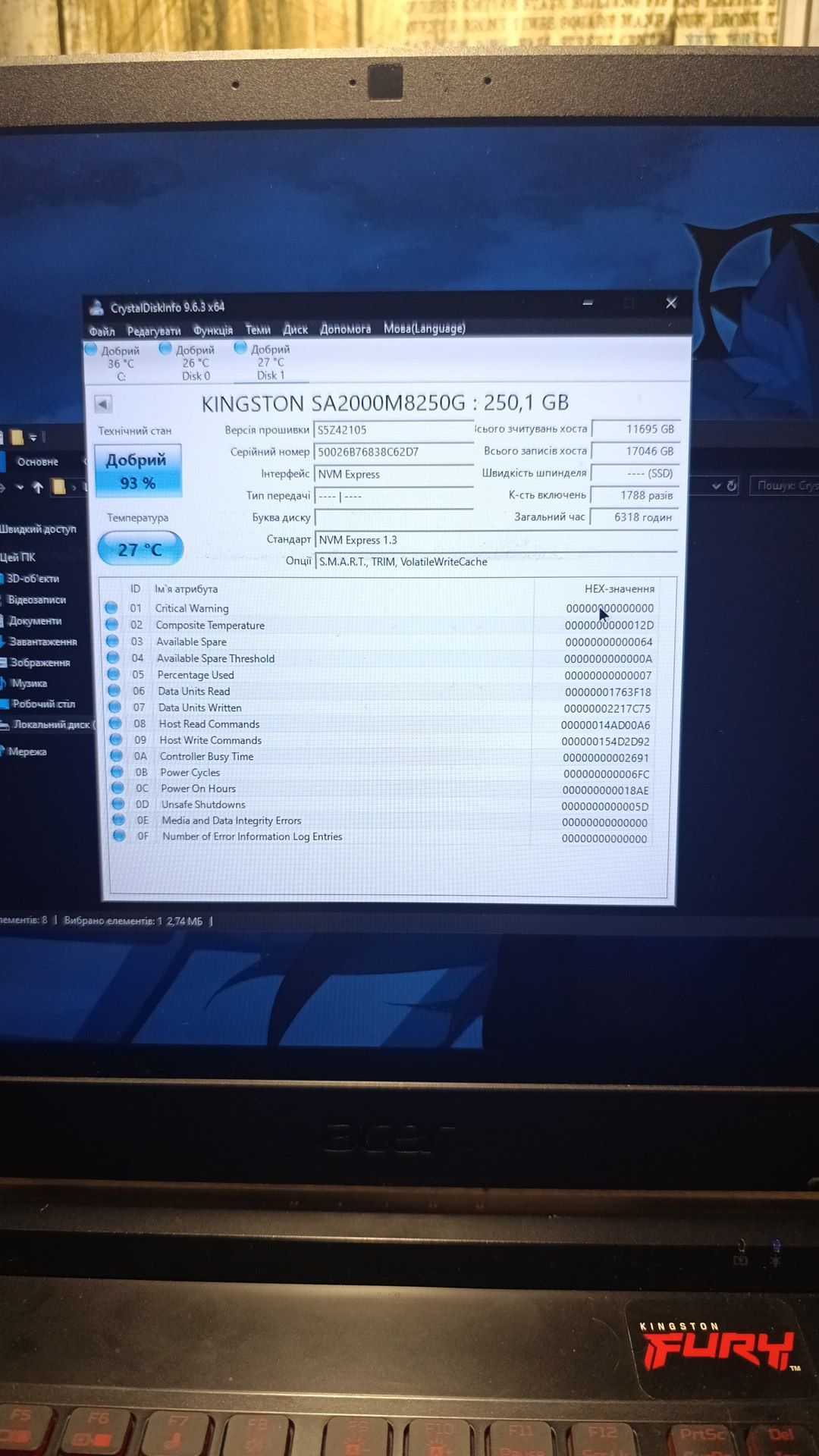Viewport: 819px width, 1456px height.
Task: Open the Файл menu in CrystalDiskInfo
Action: [x=102, y=331]
